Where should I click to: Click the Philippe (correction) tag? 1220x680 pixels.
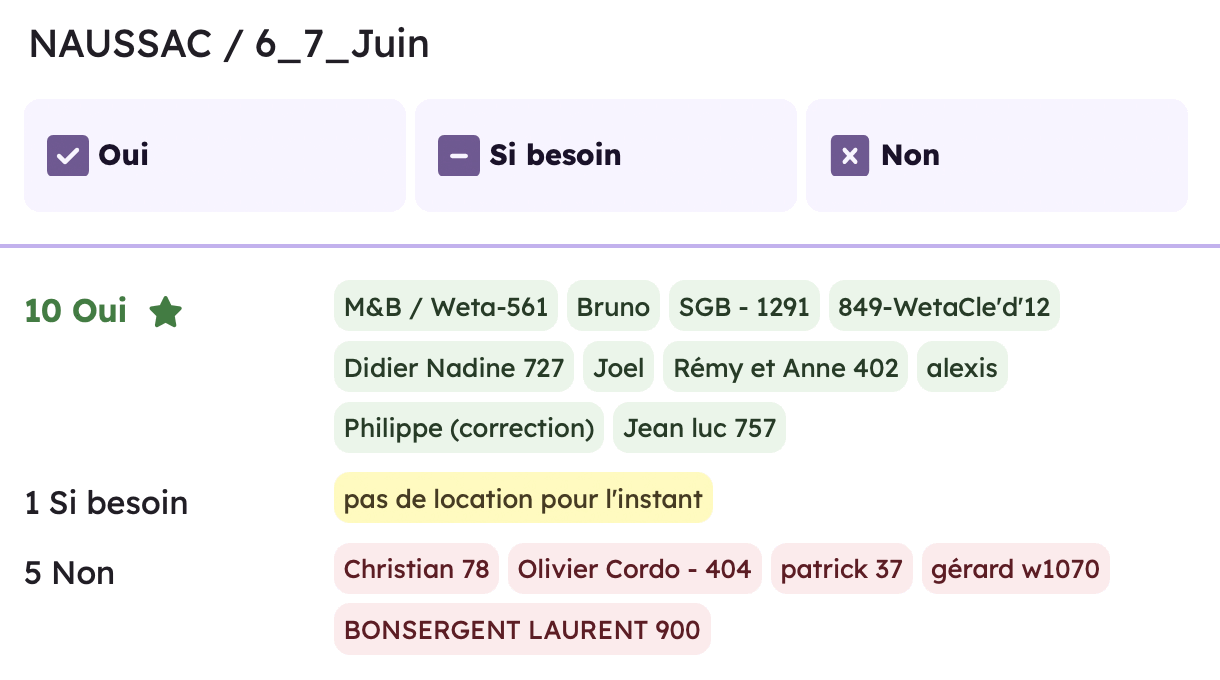tap(469, 428)
